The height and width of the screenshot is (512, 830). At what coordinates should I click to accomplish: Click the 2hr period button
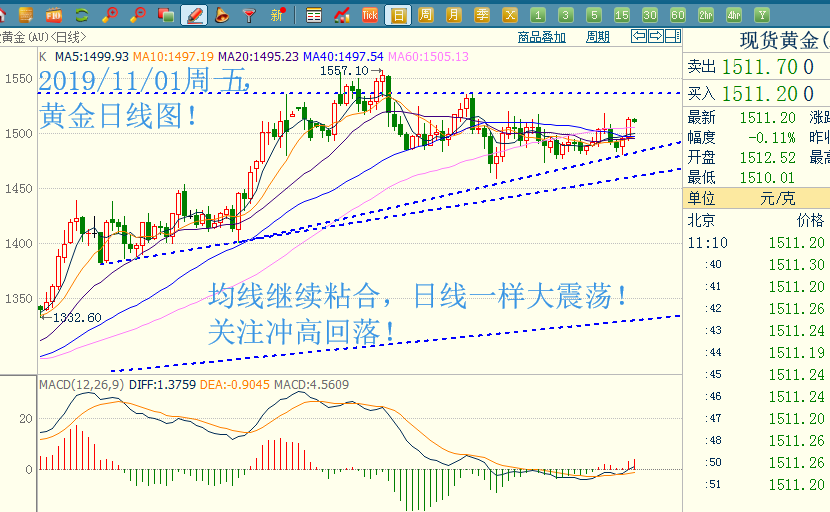706,15
